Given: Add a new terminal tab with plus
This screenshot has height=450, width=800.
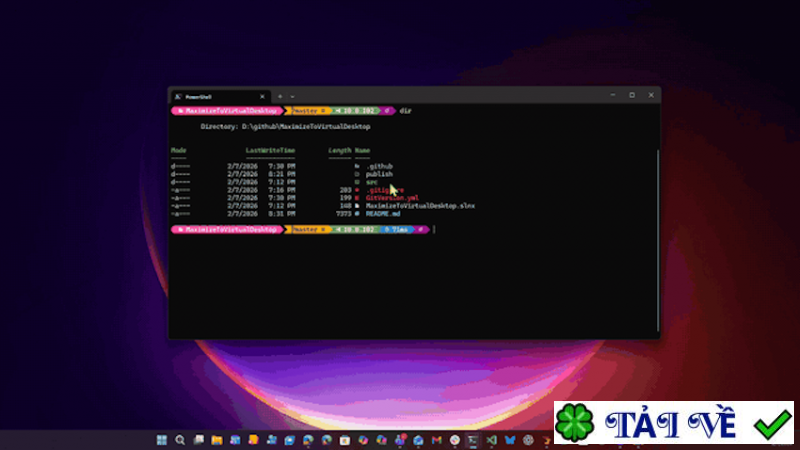Looking at the screenshot, I should (280, 96).
